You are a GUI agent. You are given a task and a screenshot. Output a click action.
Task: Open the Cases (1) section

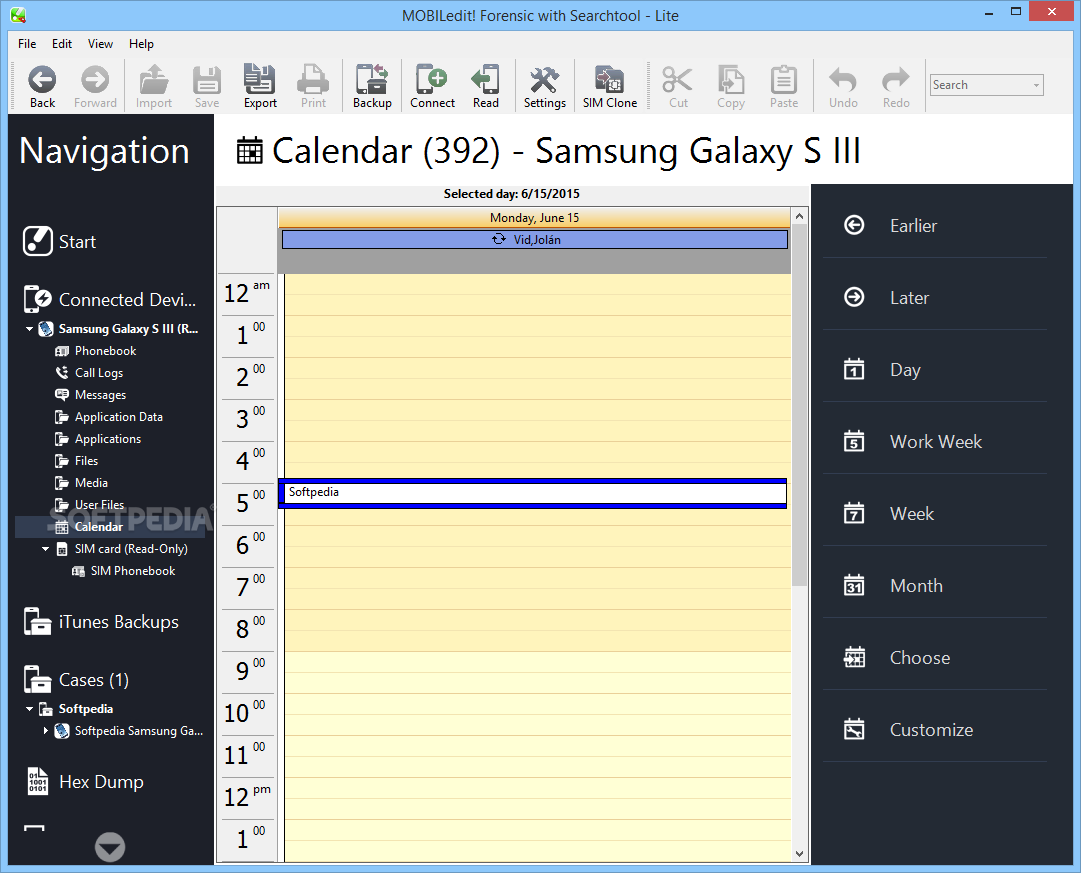pos(77,679)
